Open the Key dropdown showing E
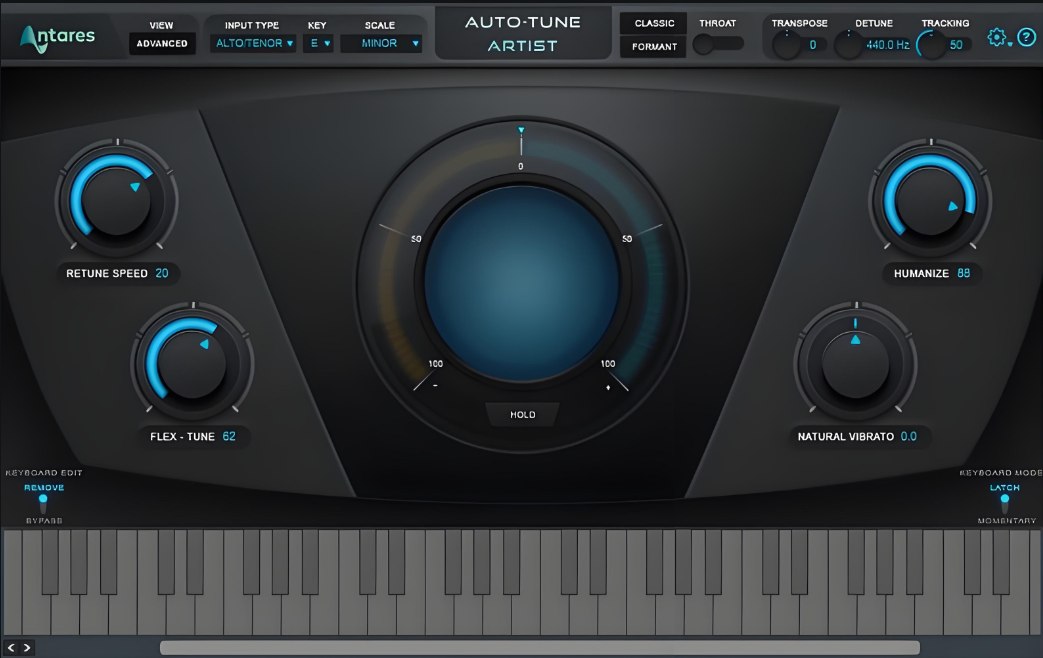This screenshot has width=1043, height=658. point(318,44)
